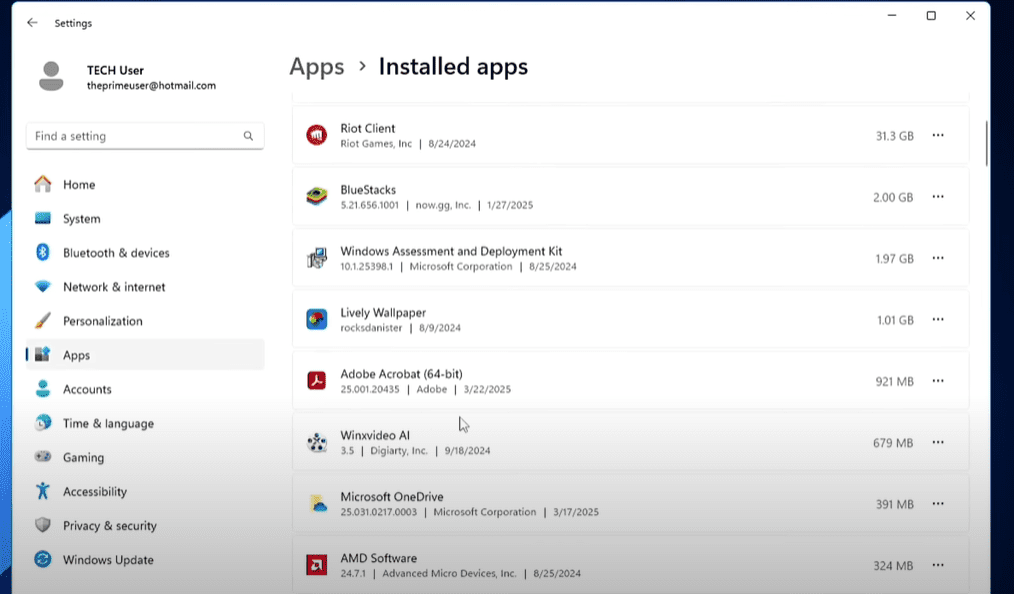Click the Adobe Acrobat app icon
The width and height of the screenshot is (1014, 594).
[x=316, y=381]
